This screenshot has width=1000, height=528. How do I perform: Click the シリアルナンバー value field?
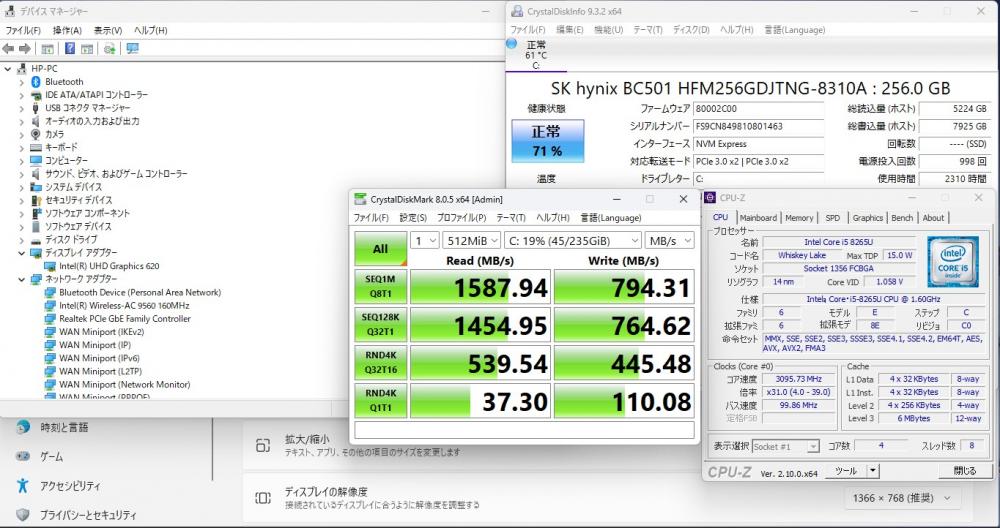point(758,126)
